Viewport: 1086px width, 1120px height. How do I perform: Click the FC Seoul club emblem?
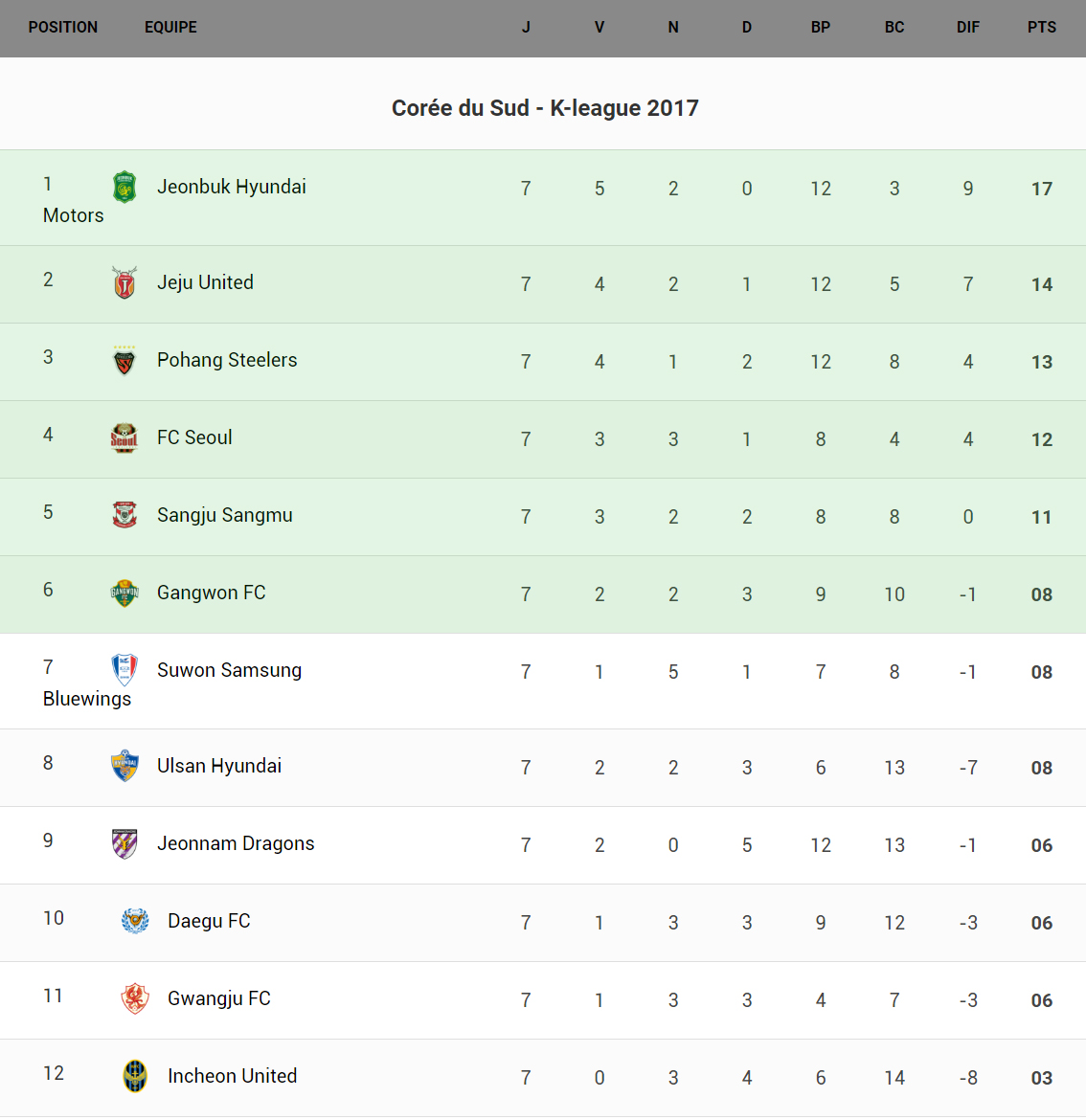tap(124, 438)
